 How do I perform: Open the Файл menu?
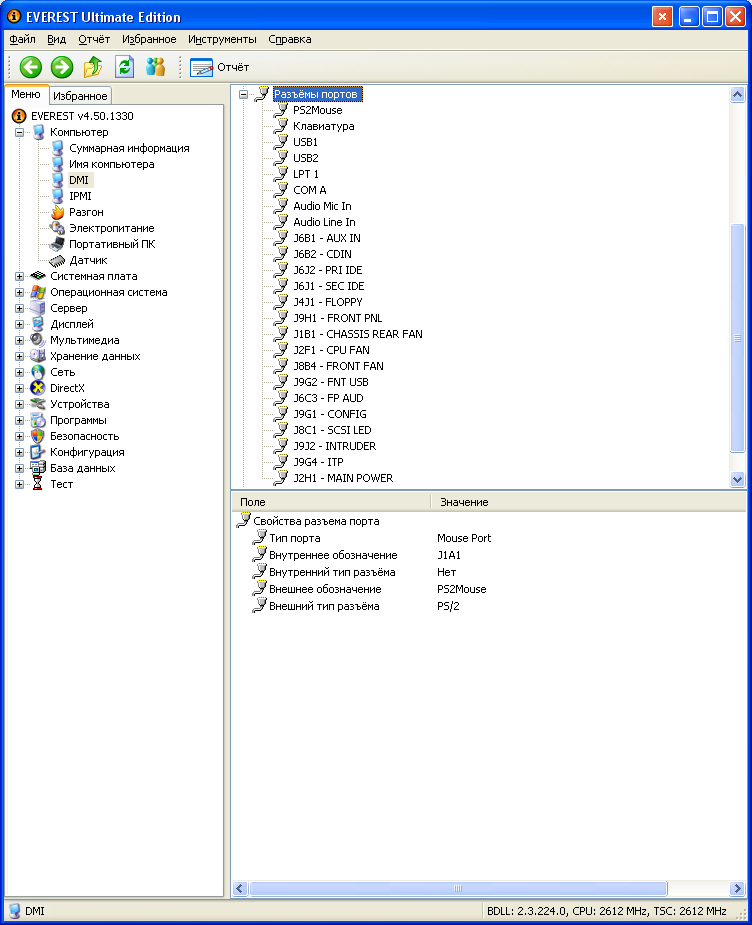tap(22, 40)
